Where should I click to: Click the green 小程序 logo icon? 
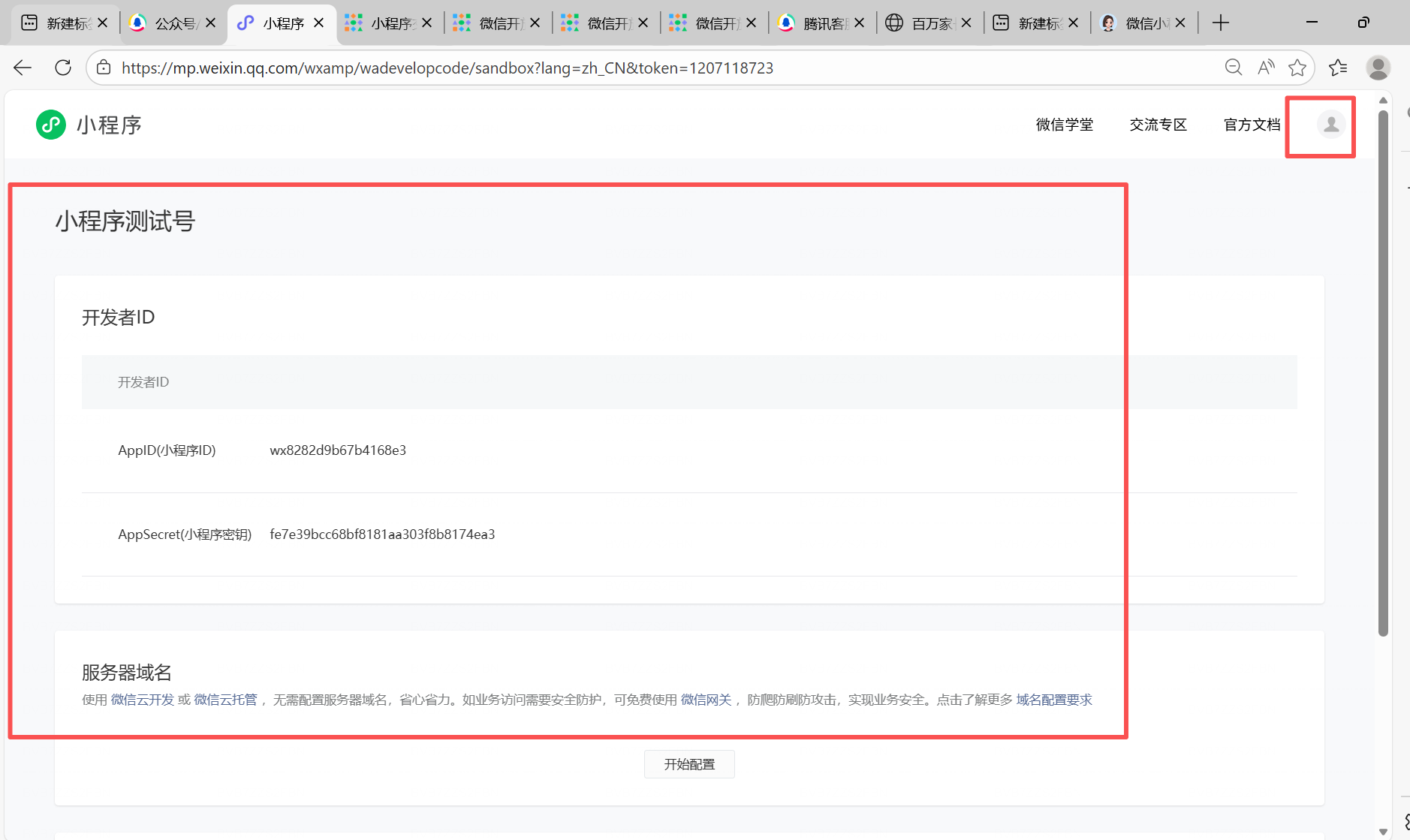(51, 125)
